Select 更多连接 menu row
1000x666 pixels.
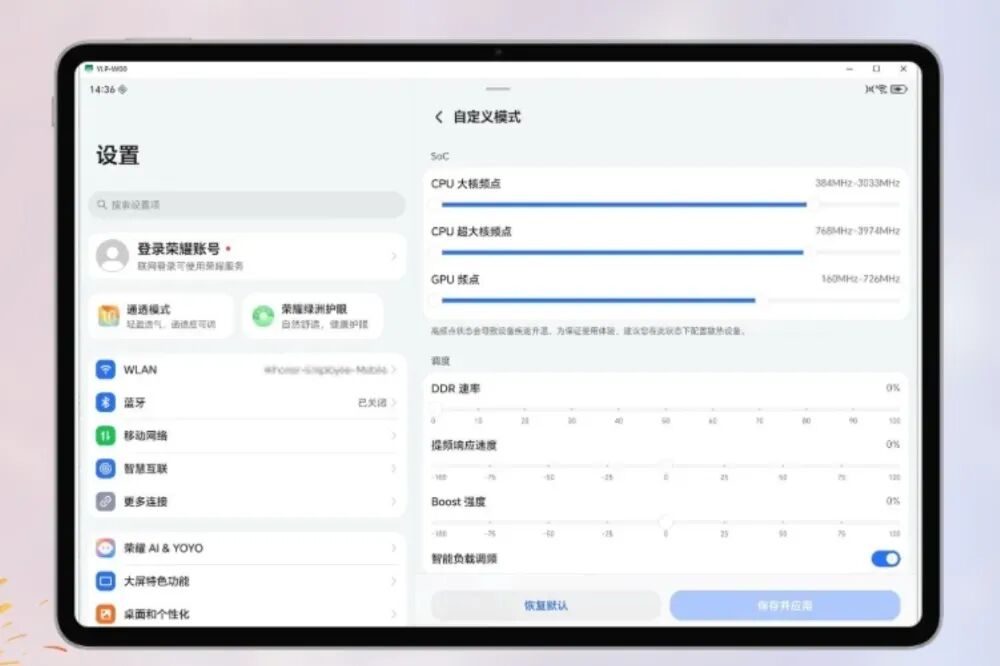click(247, 501)
